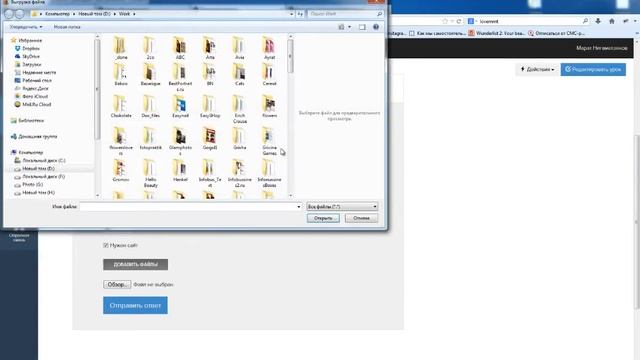Open the Действия dropdown on webpage
Screen dimensions: 640x360
[x=537, y=69]
